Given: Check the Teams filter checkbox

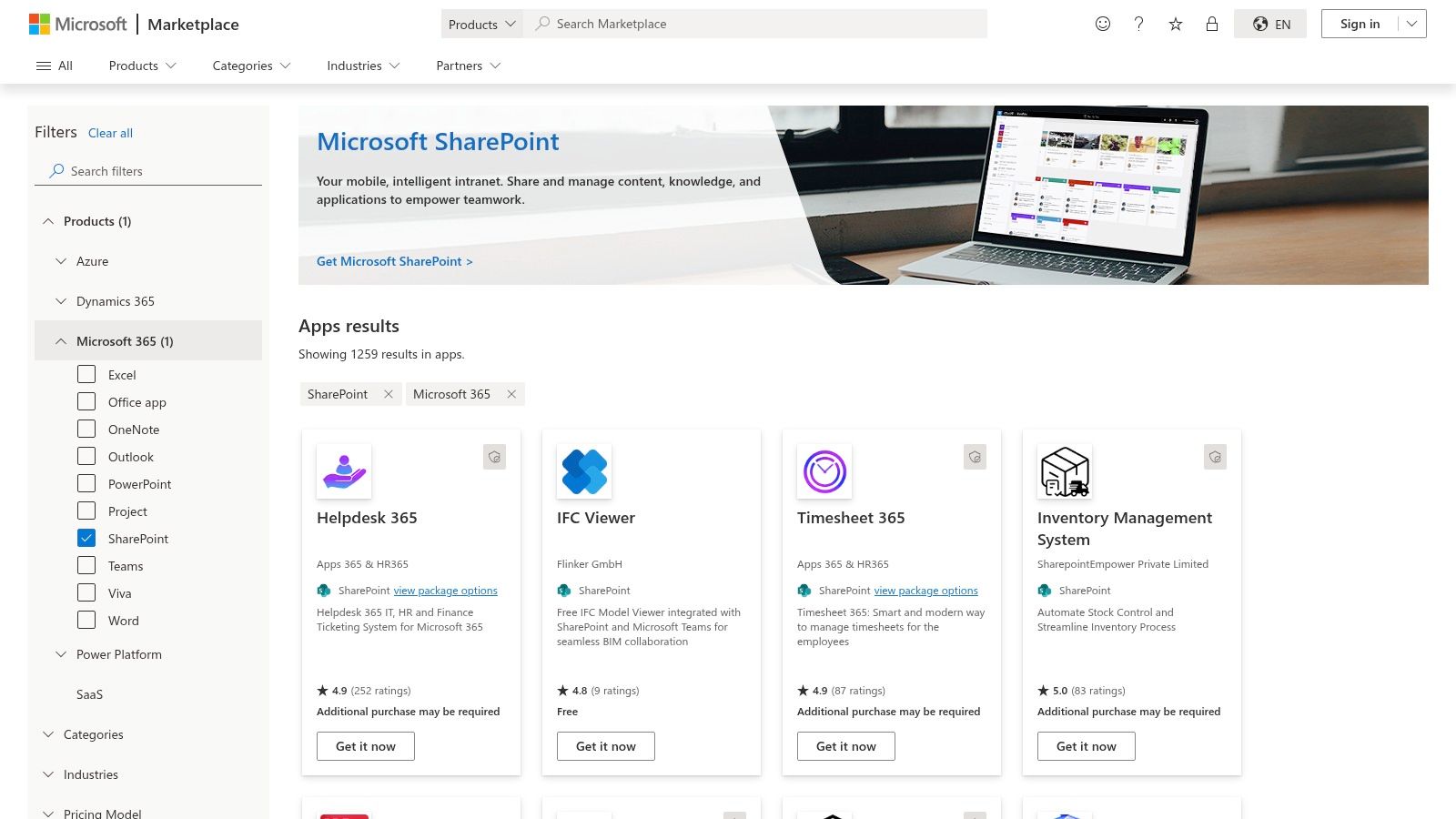Looking at the screenshot, I should pos(86,565).
